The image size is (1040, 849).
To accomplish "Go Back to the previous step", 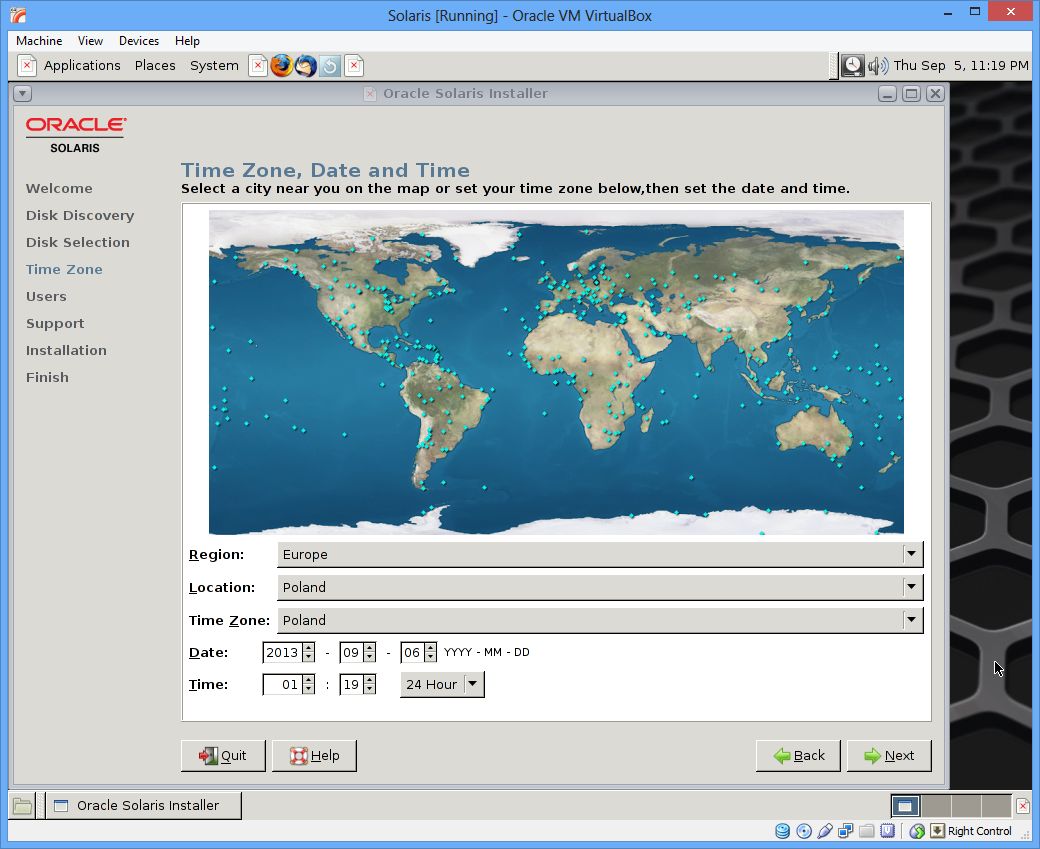I will click(x=799, y=755).
